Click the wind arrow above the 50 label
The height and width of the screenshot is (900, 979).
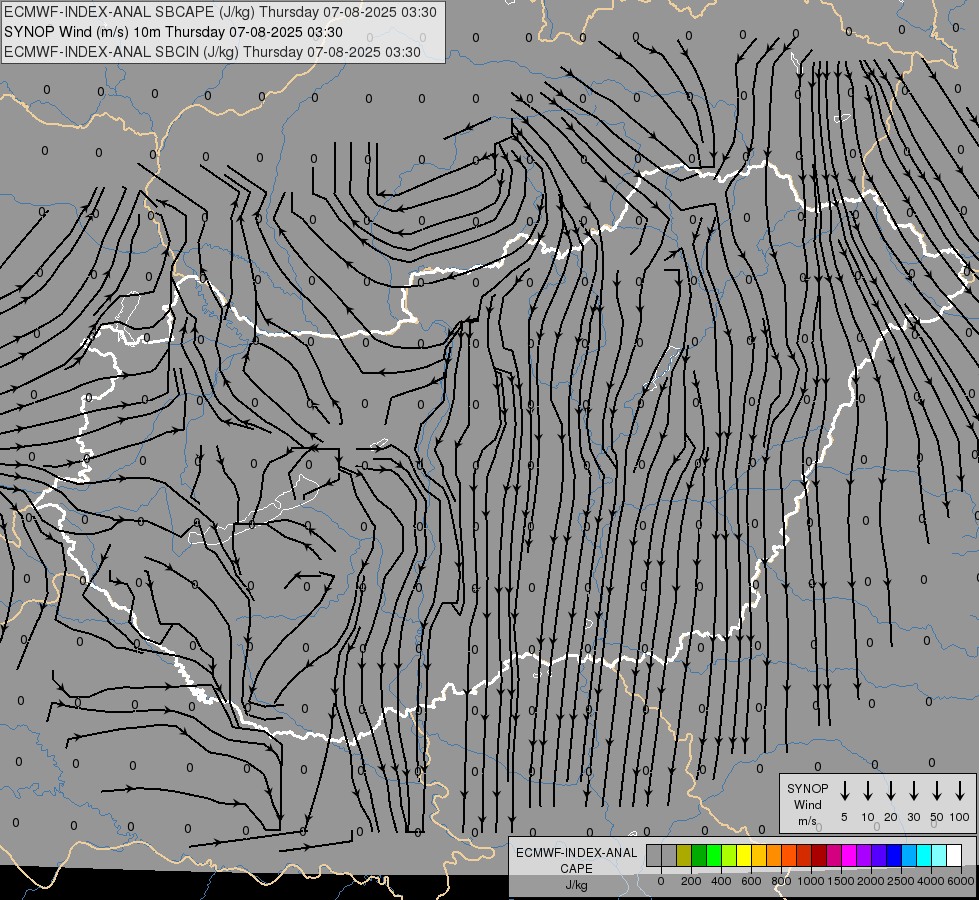(x=937, y=791)
